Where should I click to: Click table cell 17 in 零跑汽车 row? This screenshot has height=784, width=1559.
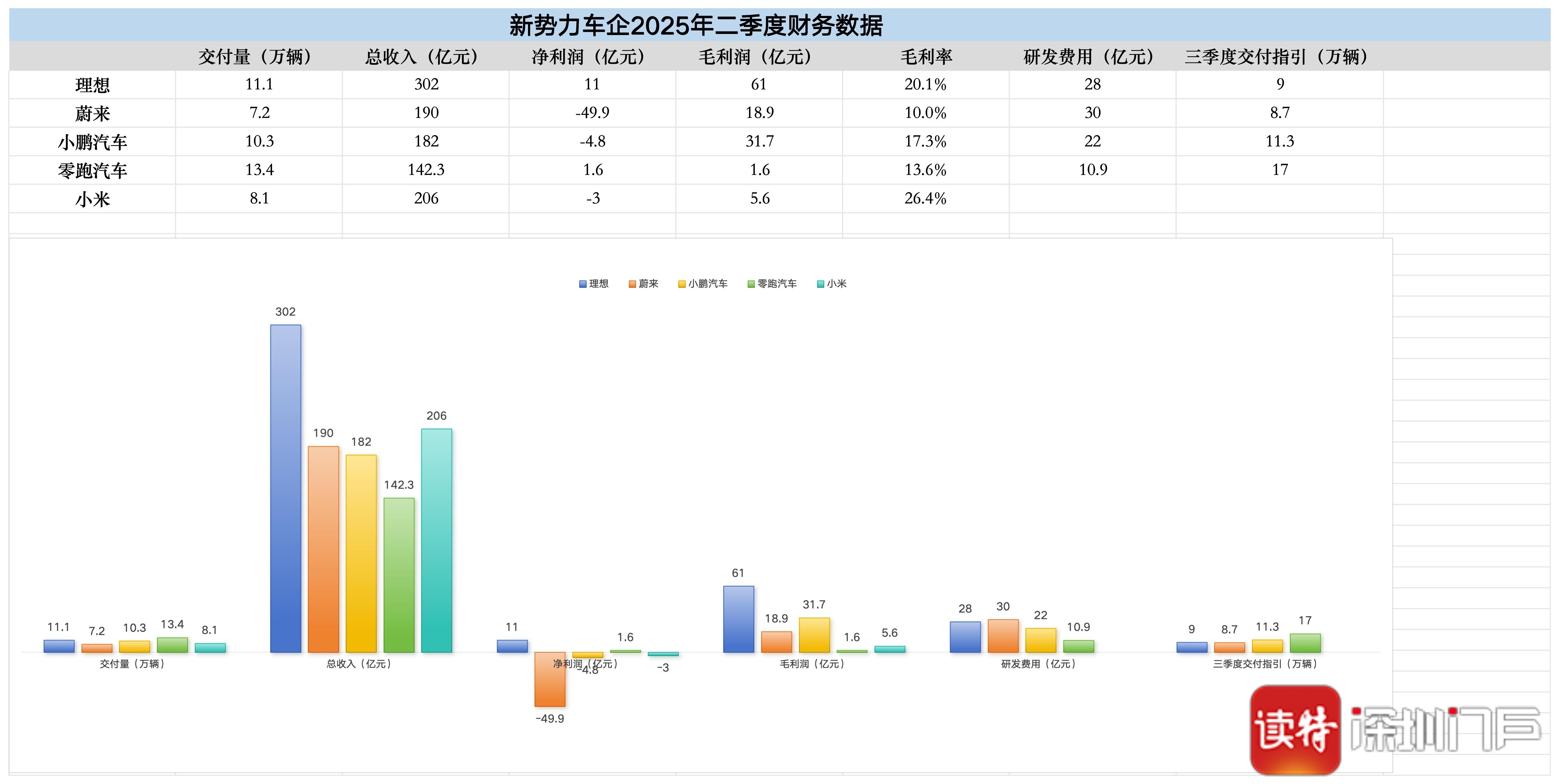[1280, 170]
